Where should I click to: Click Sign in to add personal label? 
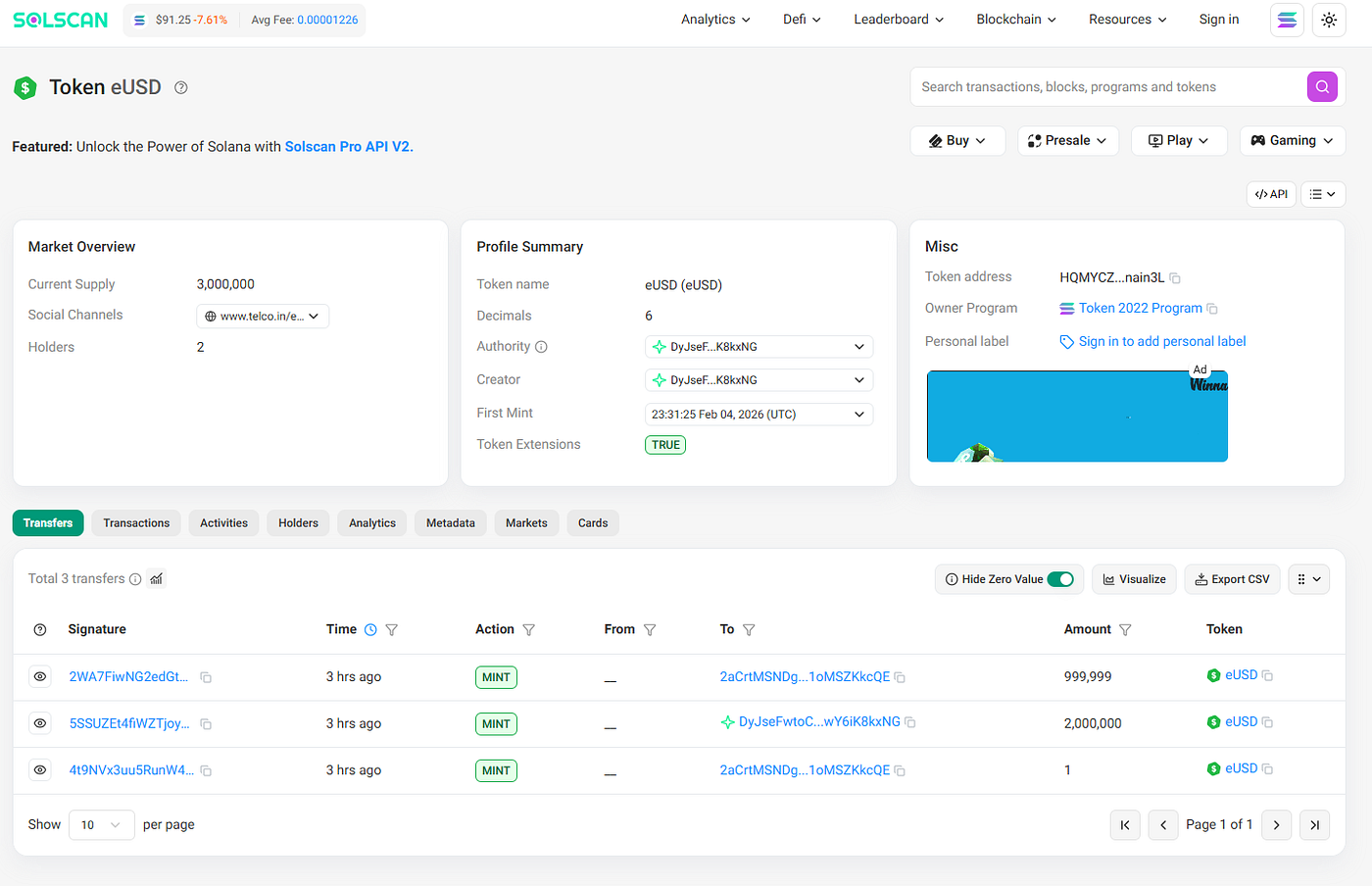point(1162,342)
